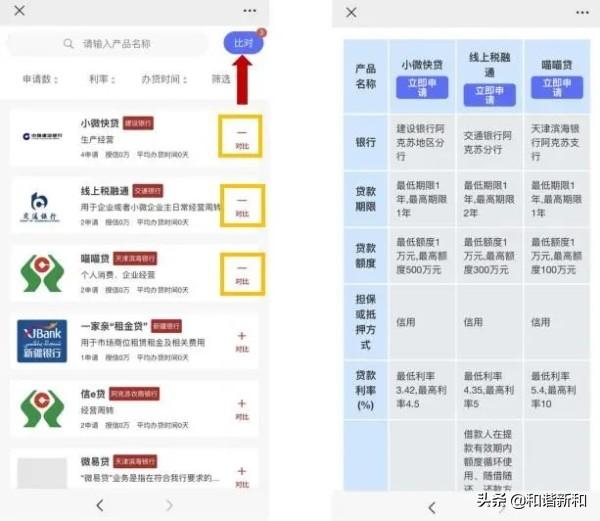600x521 pixels.
Task: Select the 贷款额度 row header
Action: tap(365, 256)
